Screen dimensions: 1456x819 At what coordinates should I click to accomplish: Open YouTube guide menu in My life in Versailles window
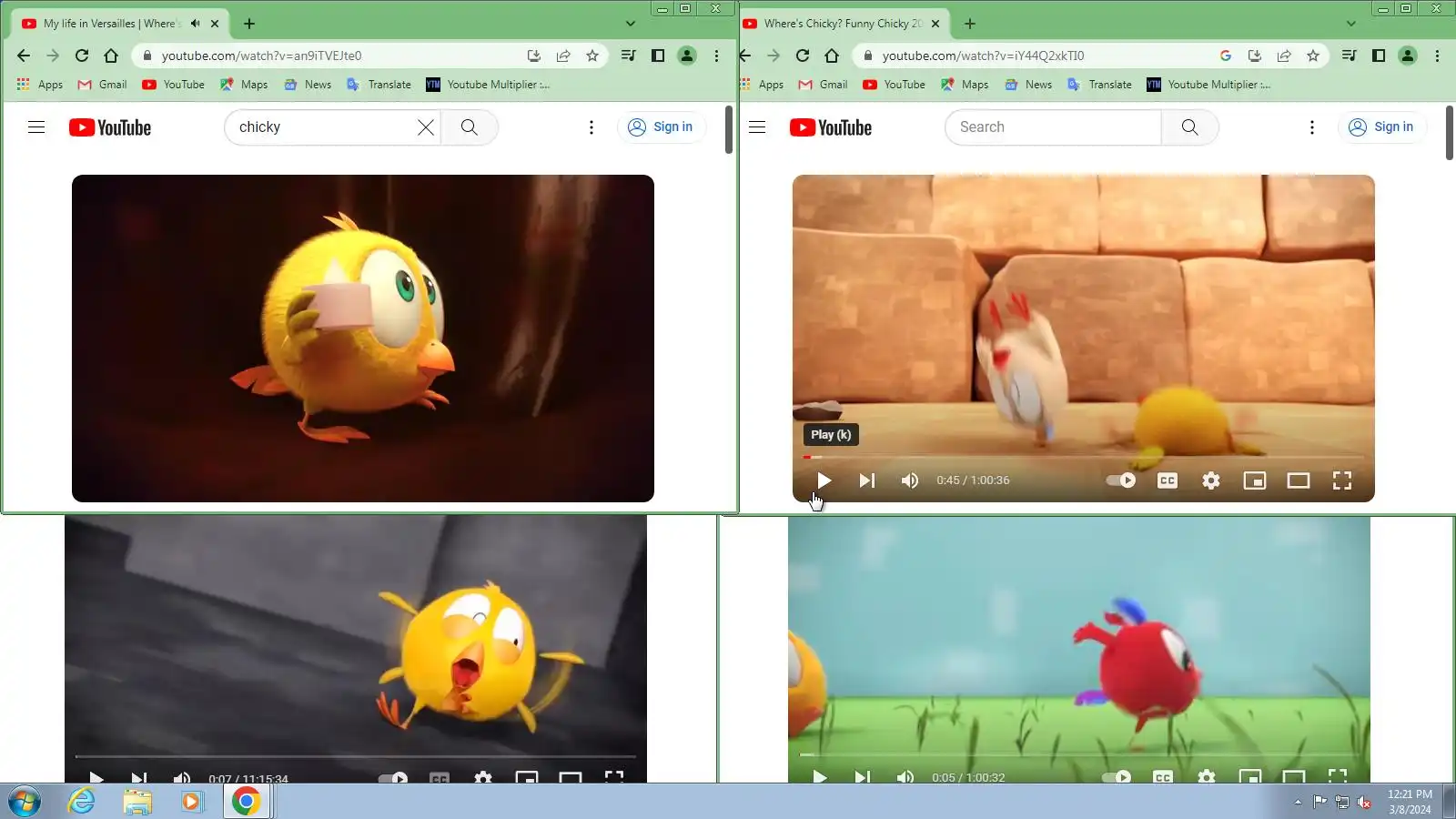[x=36, y=127]
